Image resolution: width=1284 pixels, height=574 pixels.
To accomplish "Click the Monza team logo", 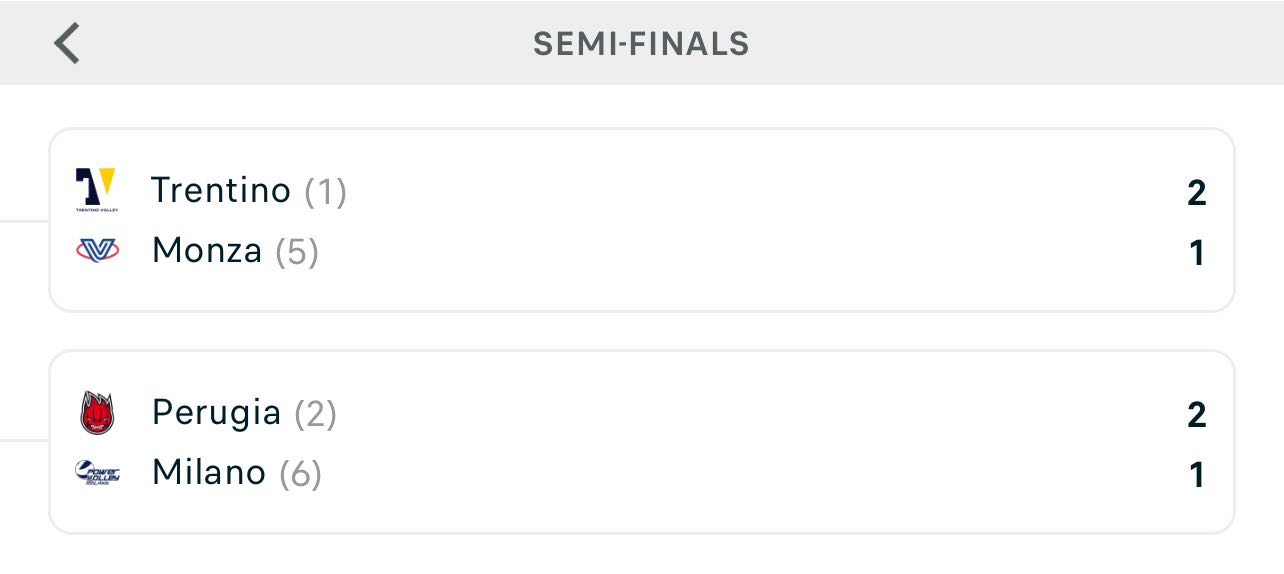I will (x=97, y=250).
